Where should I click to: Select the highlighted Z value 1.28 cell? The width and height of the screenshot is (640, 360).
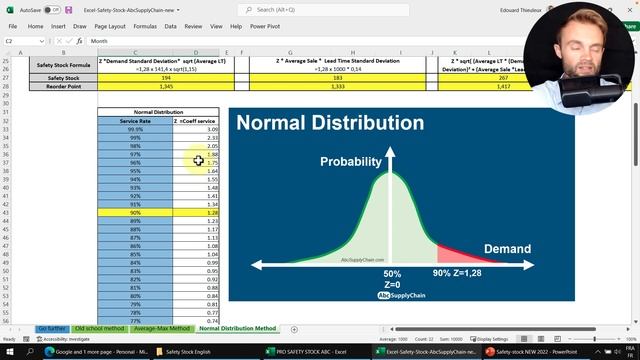click(x=196, y=213)
